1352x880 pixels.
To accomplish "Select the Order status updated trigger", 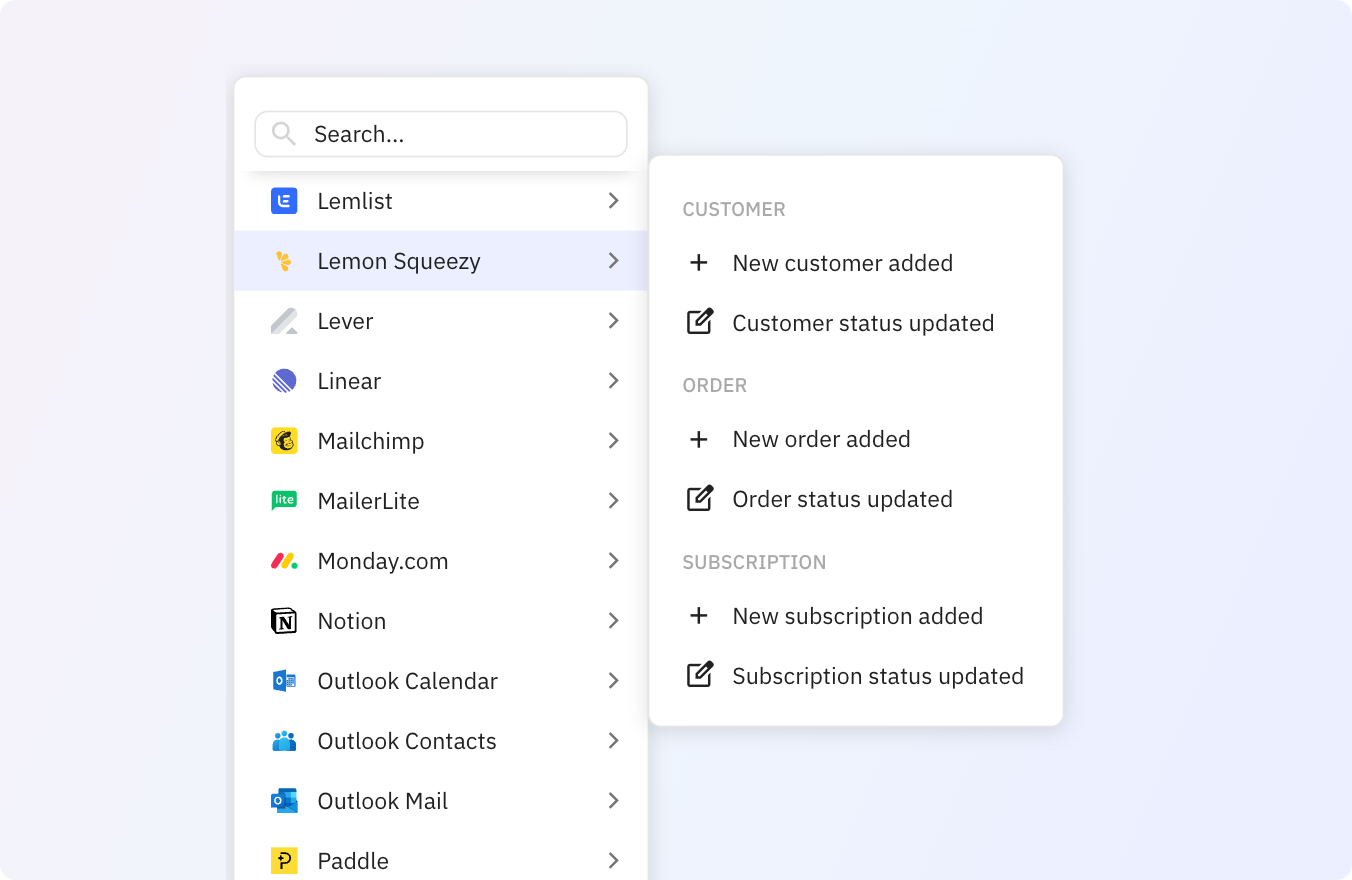I will click(856, 499).
